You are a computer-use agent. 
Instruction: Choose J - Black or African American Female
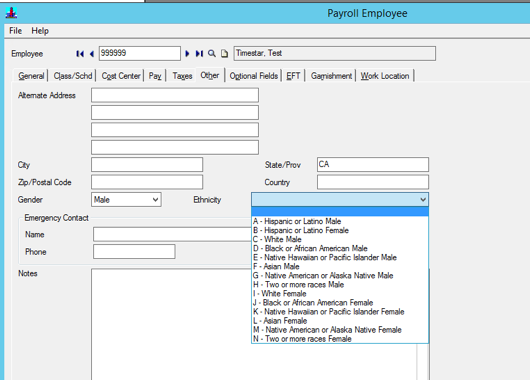pyautogui.click(x=340, y=303)
